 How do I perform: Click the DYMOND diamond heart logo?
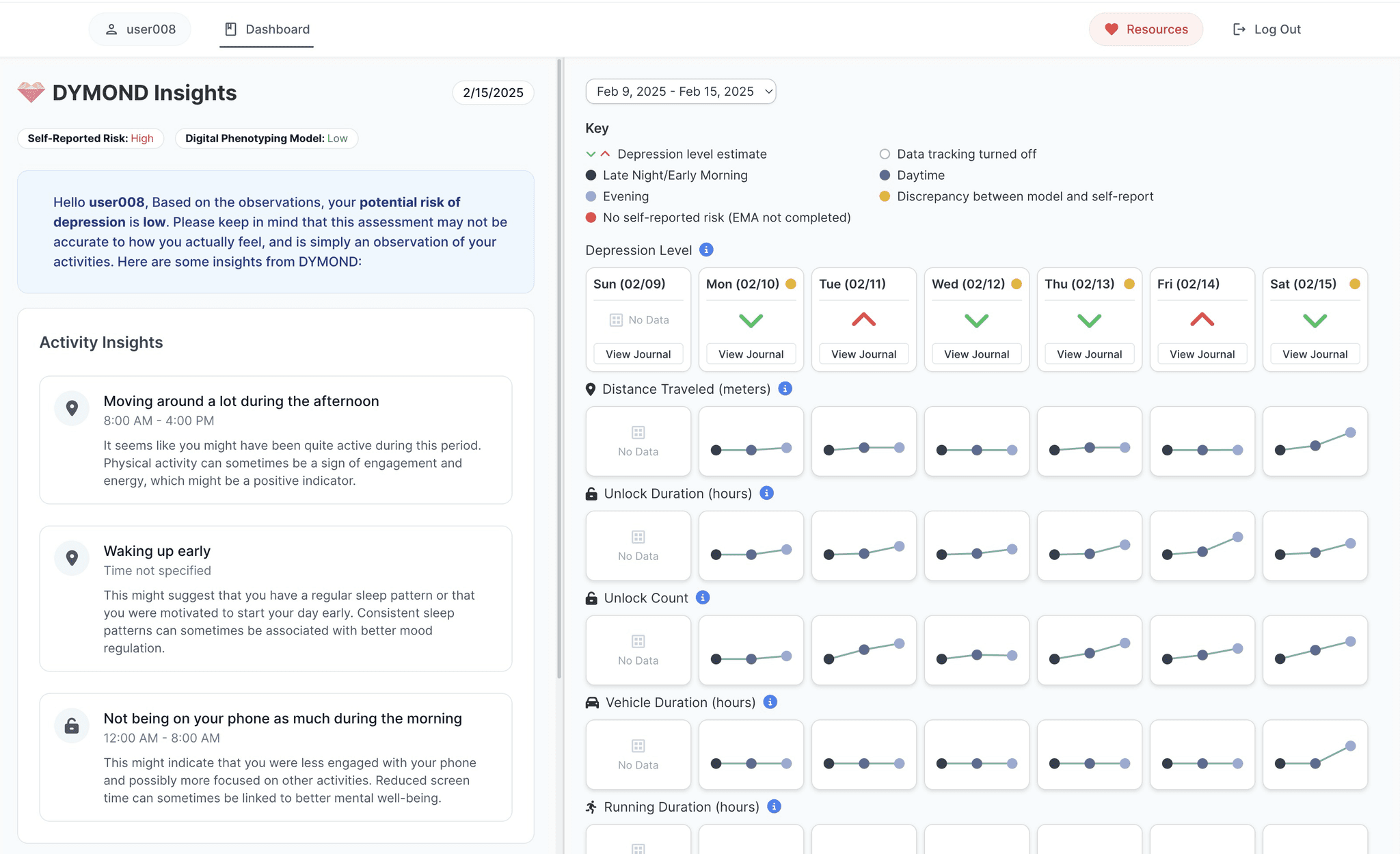31,92
